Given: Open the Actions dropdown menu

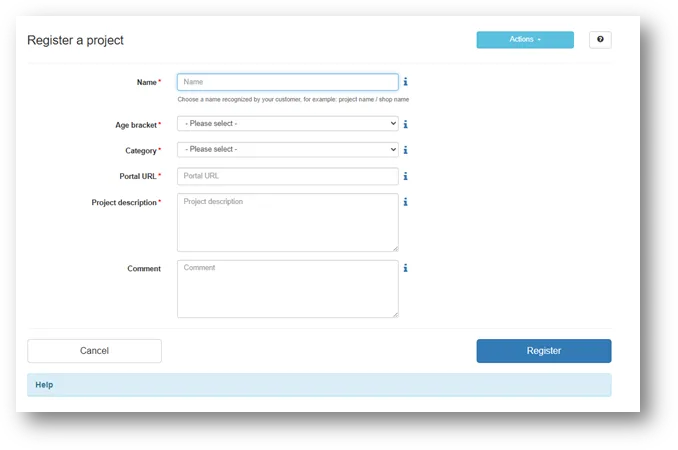Looking at the screenshot, I should [525, 39].
